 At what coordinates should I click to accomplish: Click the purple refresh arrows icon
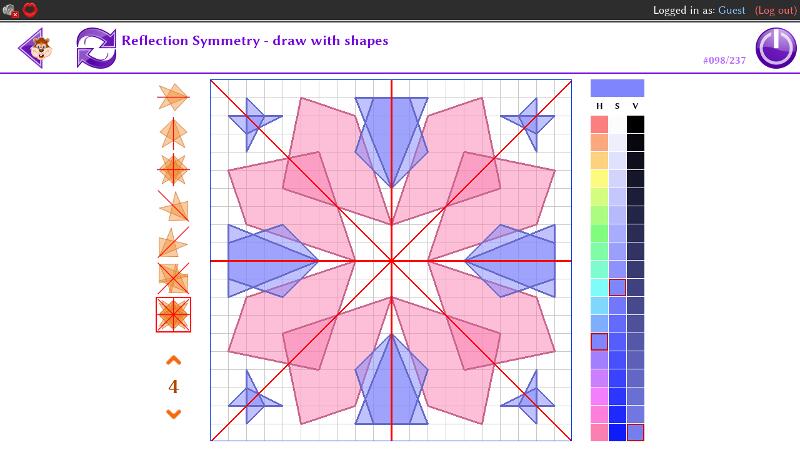96,48
